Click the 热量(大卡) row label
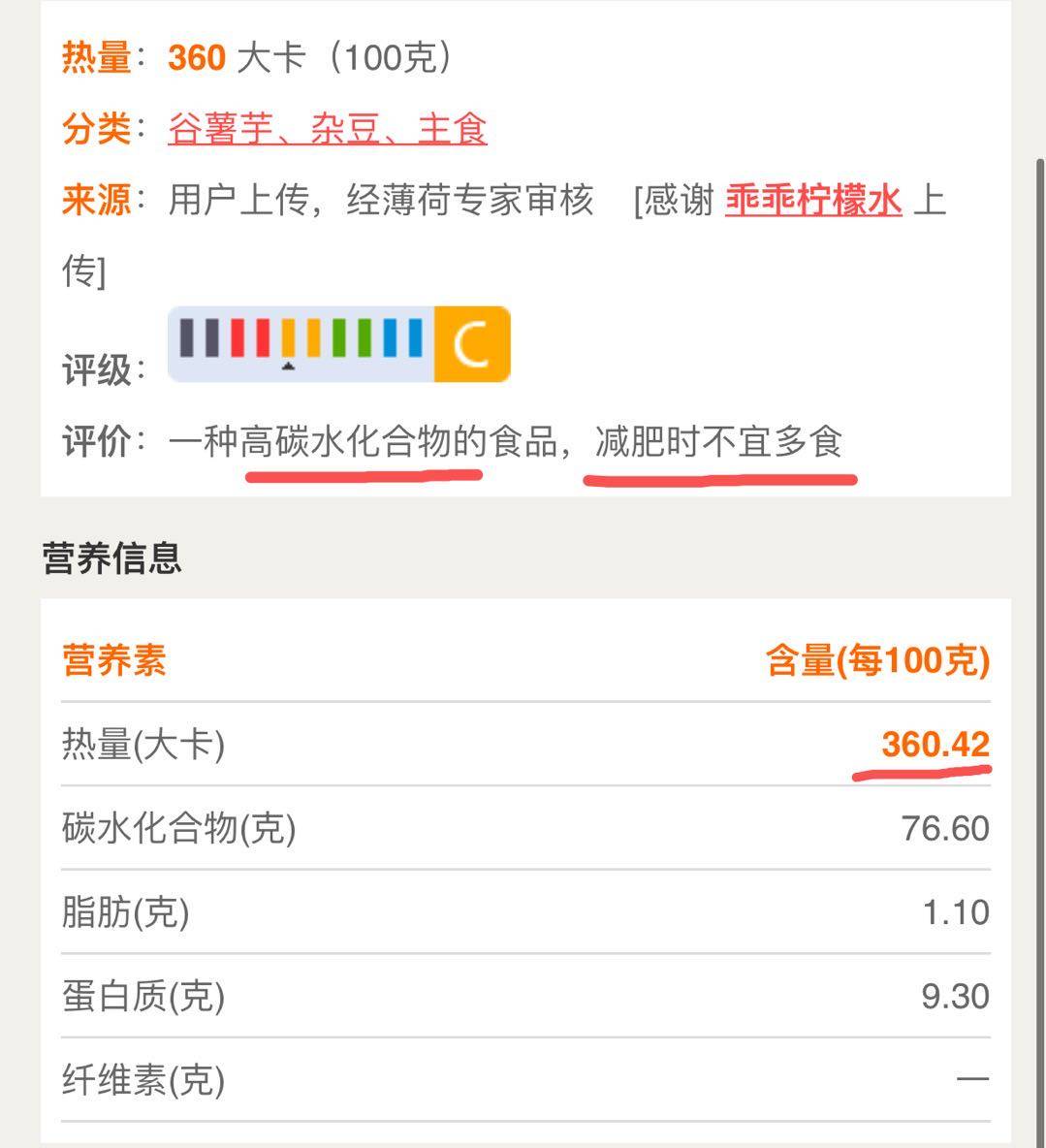Screen dimensions: 1046x1148 pos(143,745)
